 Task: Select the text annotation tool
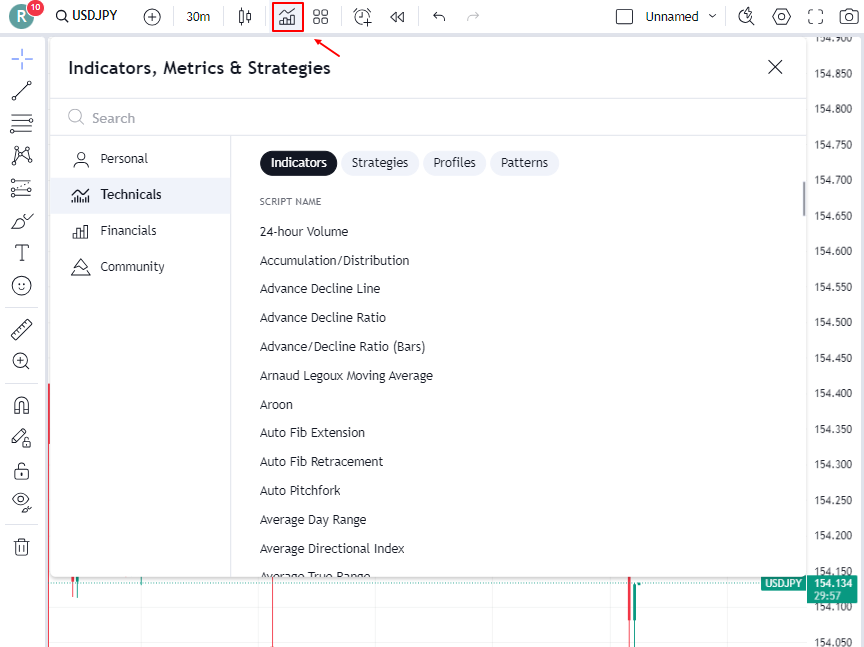[21, 252]
